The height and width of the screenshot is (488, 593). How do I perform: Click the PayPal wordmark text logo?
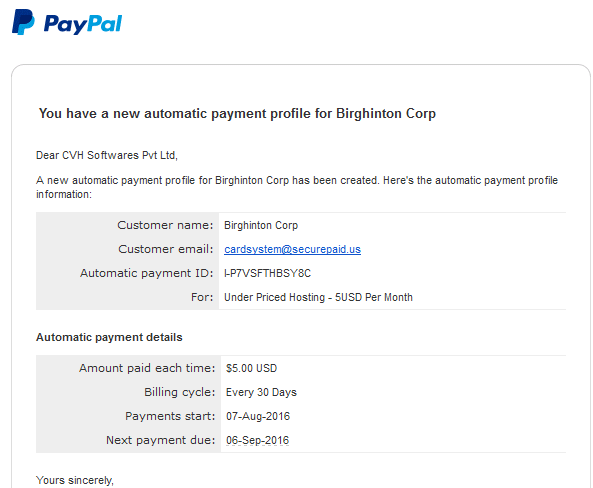coord(83,24)
